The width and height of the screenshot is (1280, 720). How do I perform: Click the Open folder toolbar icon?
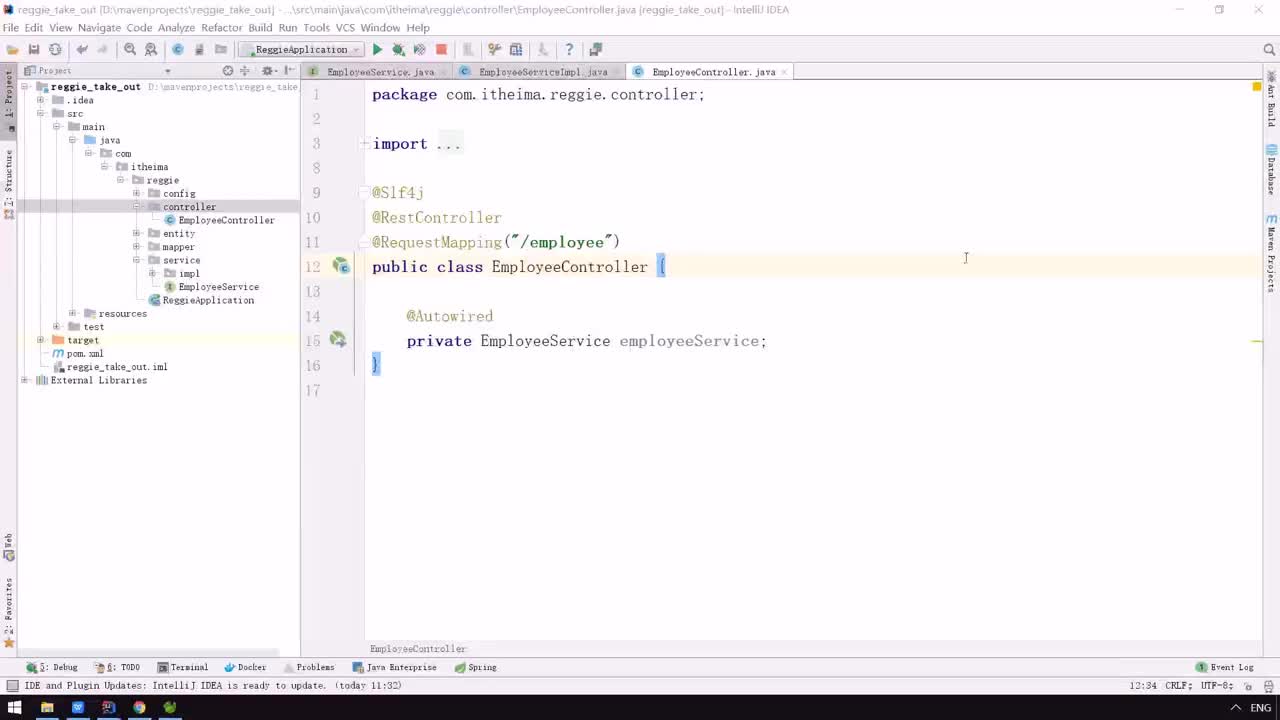tap(12, 49)
